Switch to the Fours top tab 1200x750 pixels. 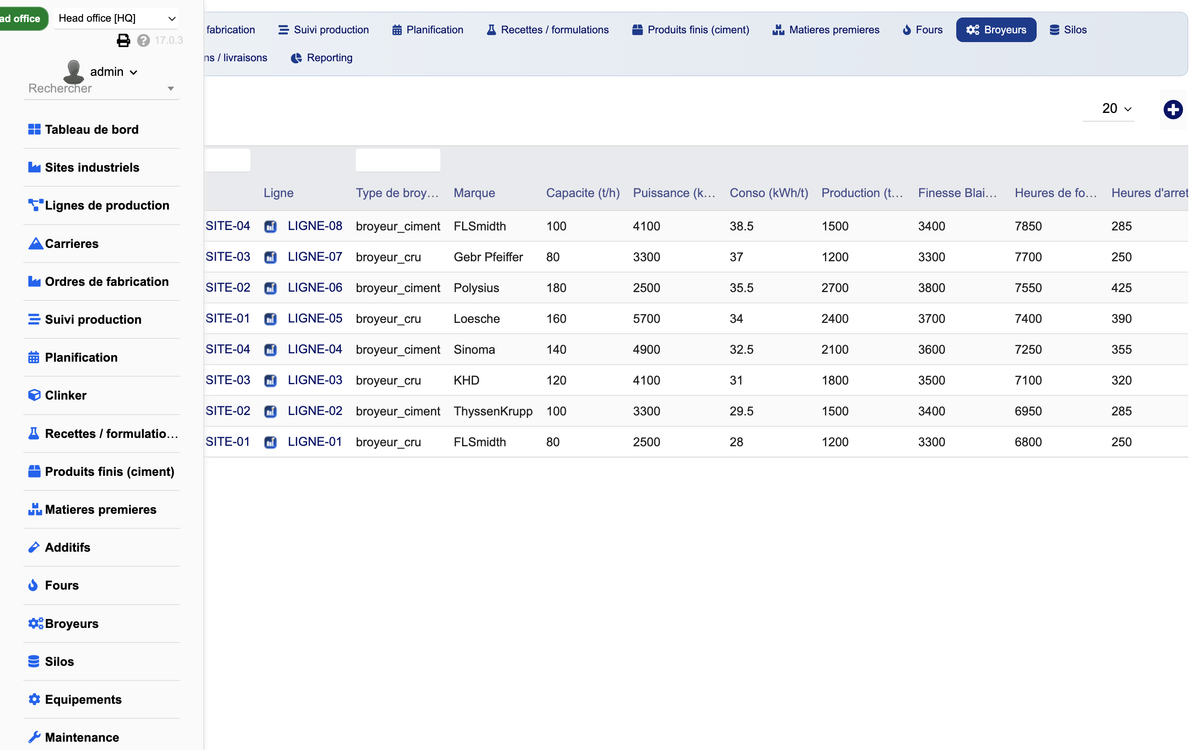[x=922, y=30]
